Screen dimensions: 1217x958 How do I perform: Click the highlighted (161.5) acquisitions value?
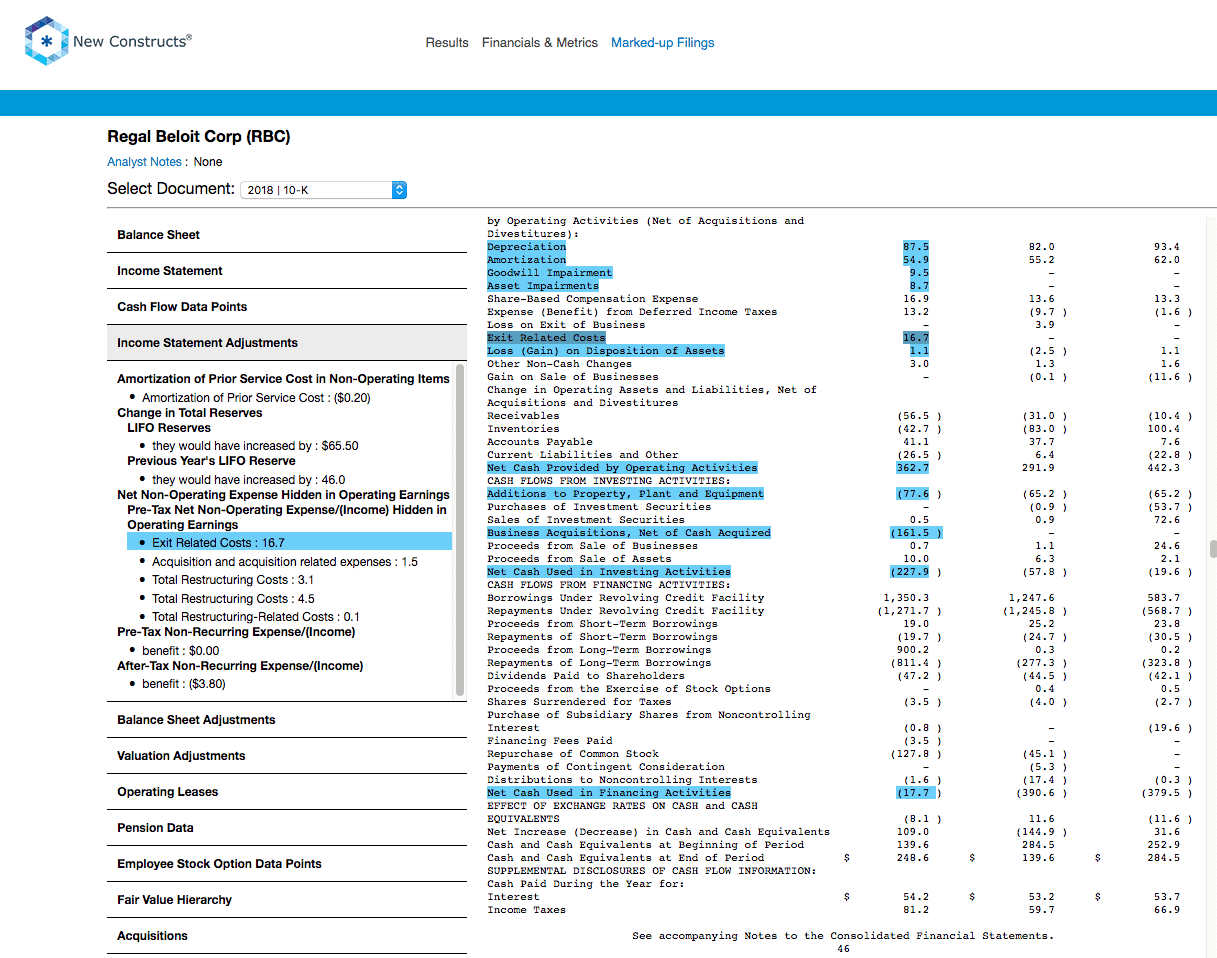(x=916, y=533)
